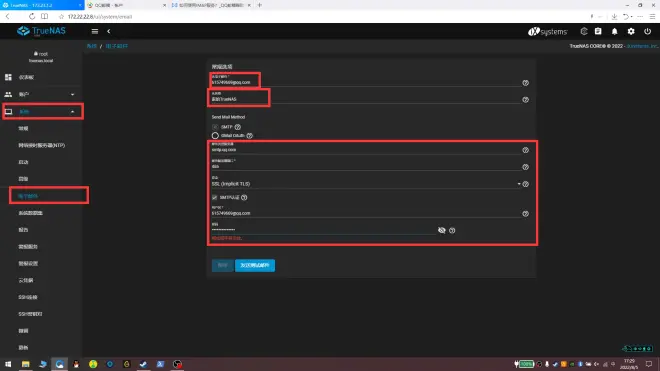This screenshot has height=371, width=660.
Task: Open the highlighted Email sidebar item
Action: (28, 196)
